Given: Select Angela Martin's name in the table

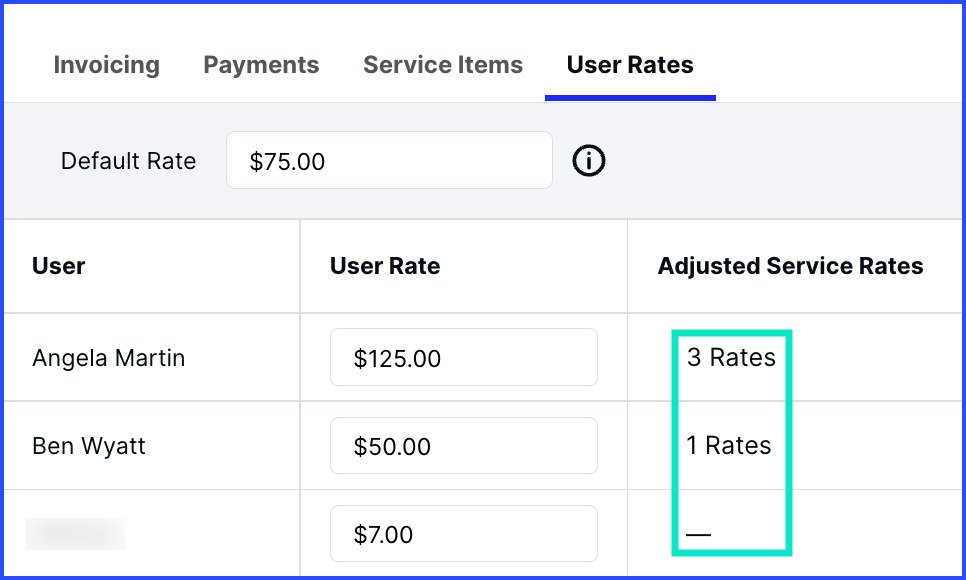Looking at the screenshot, I should point(108,357).
